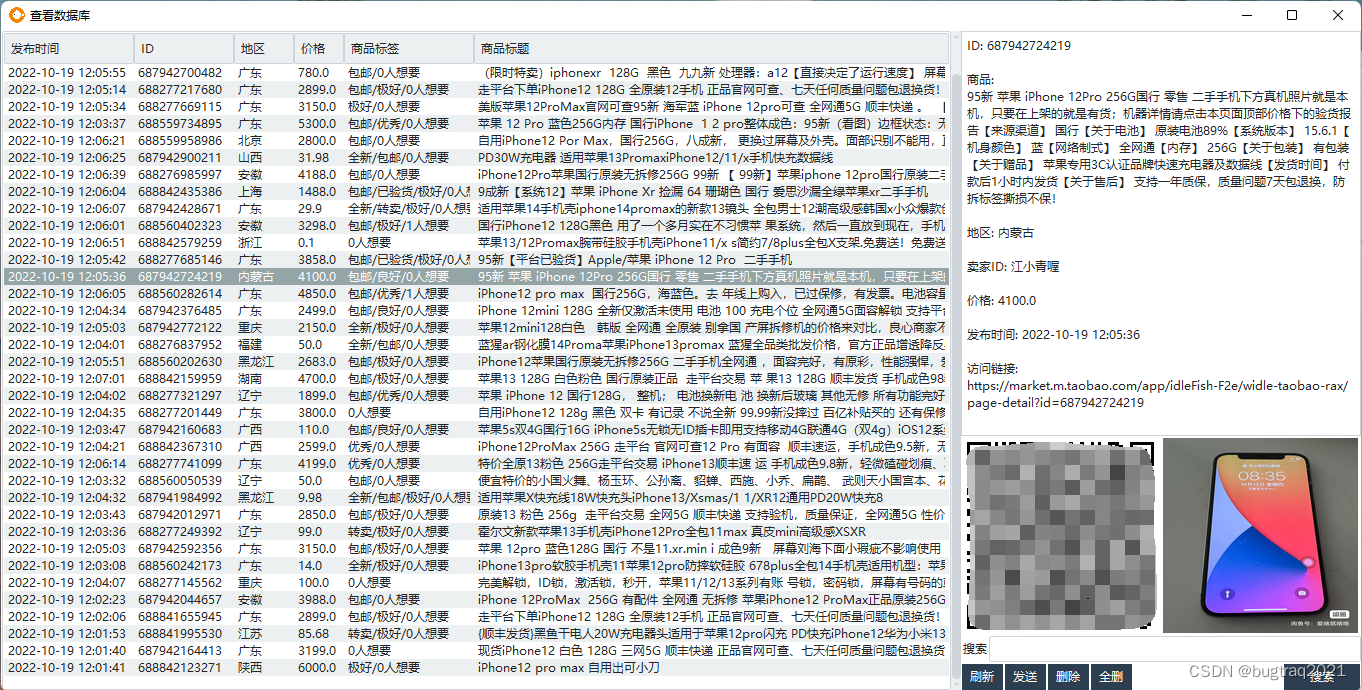Sort by the 发布时间 column header

[69, 48]
